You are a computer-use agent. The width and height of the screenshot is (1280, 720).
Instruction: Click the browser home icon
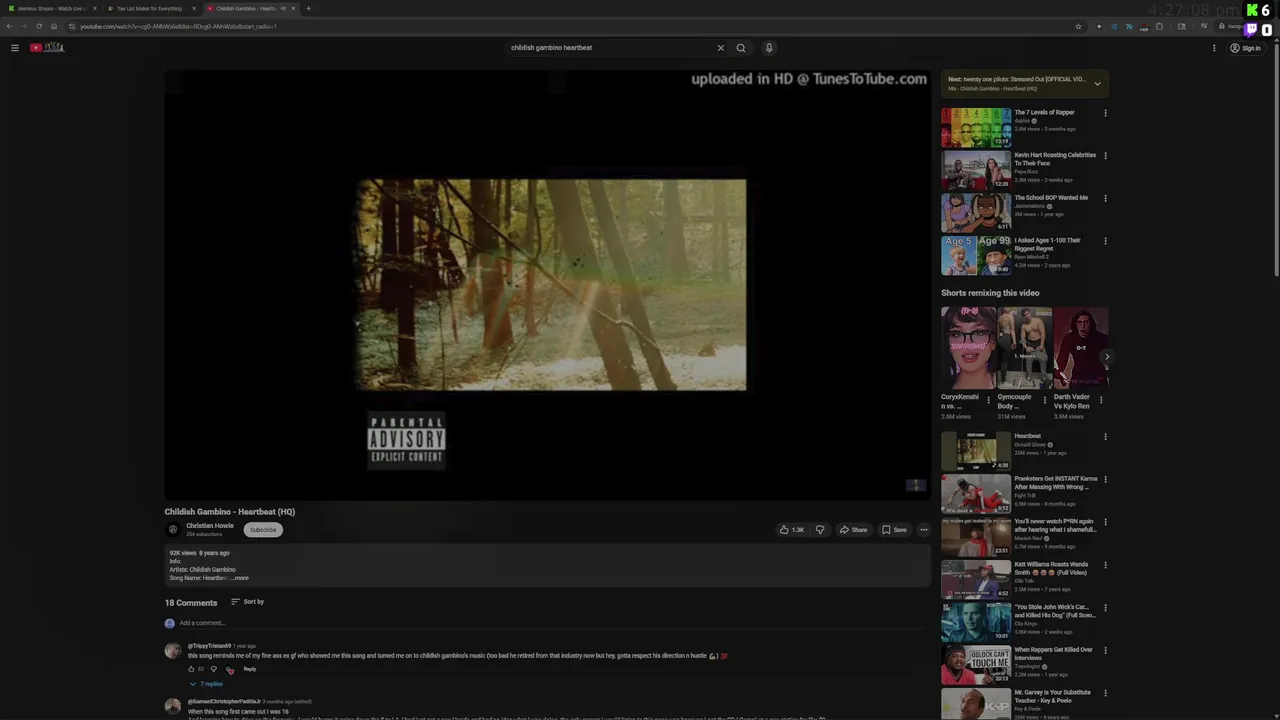54,26
